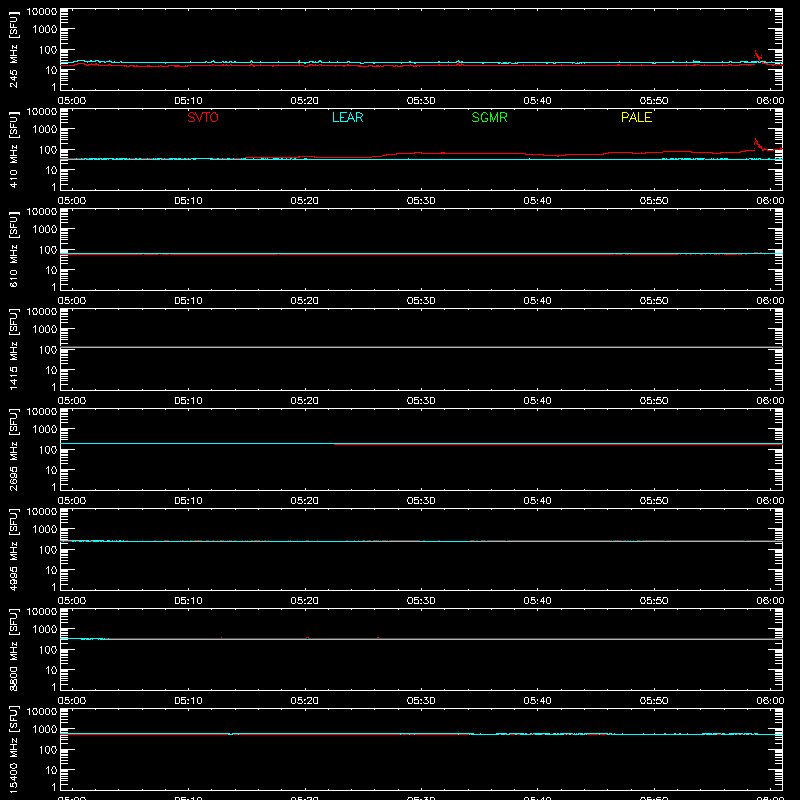The width and height of the screenshot is (800, 800).
Task: Select the '4995 MHz [SFU]' axis title
Action: (13, 549)
